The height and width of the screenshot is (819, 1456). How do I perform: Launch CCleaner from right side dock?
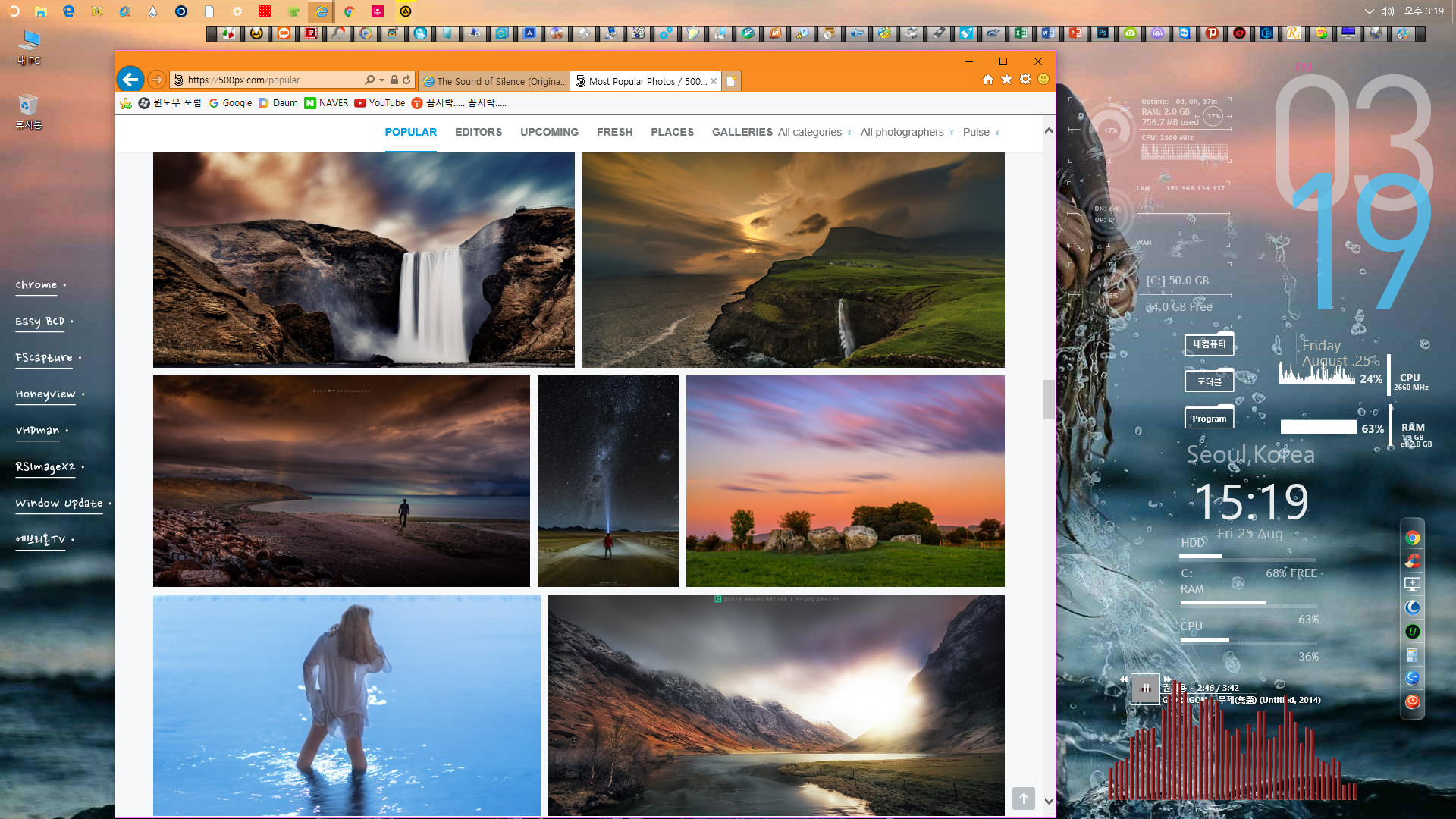tap(1412, 561)
